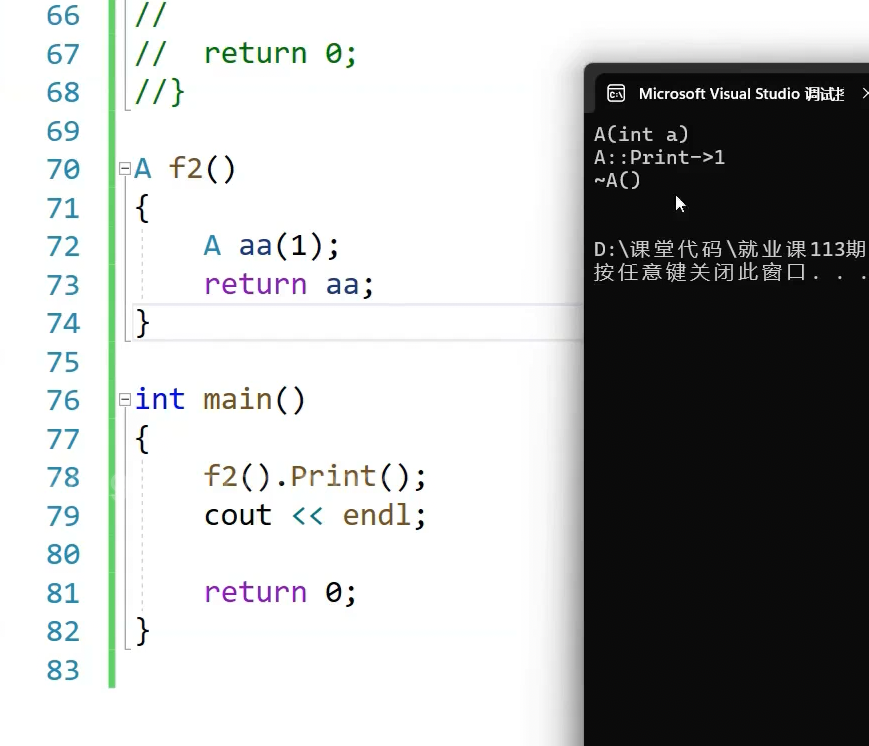The width and height of the screenshot is (869, 746).
Task: Click 'cout << endl;' line
Action: click(x=315, y=515)
